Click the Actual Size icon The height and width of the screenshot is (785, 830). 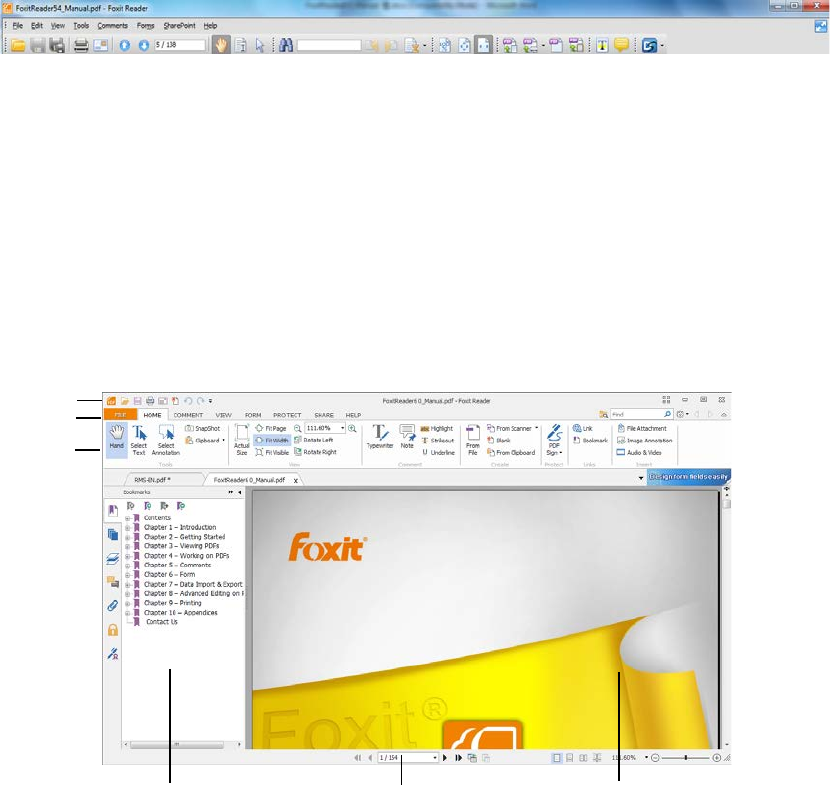click(241, 439)
